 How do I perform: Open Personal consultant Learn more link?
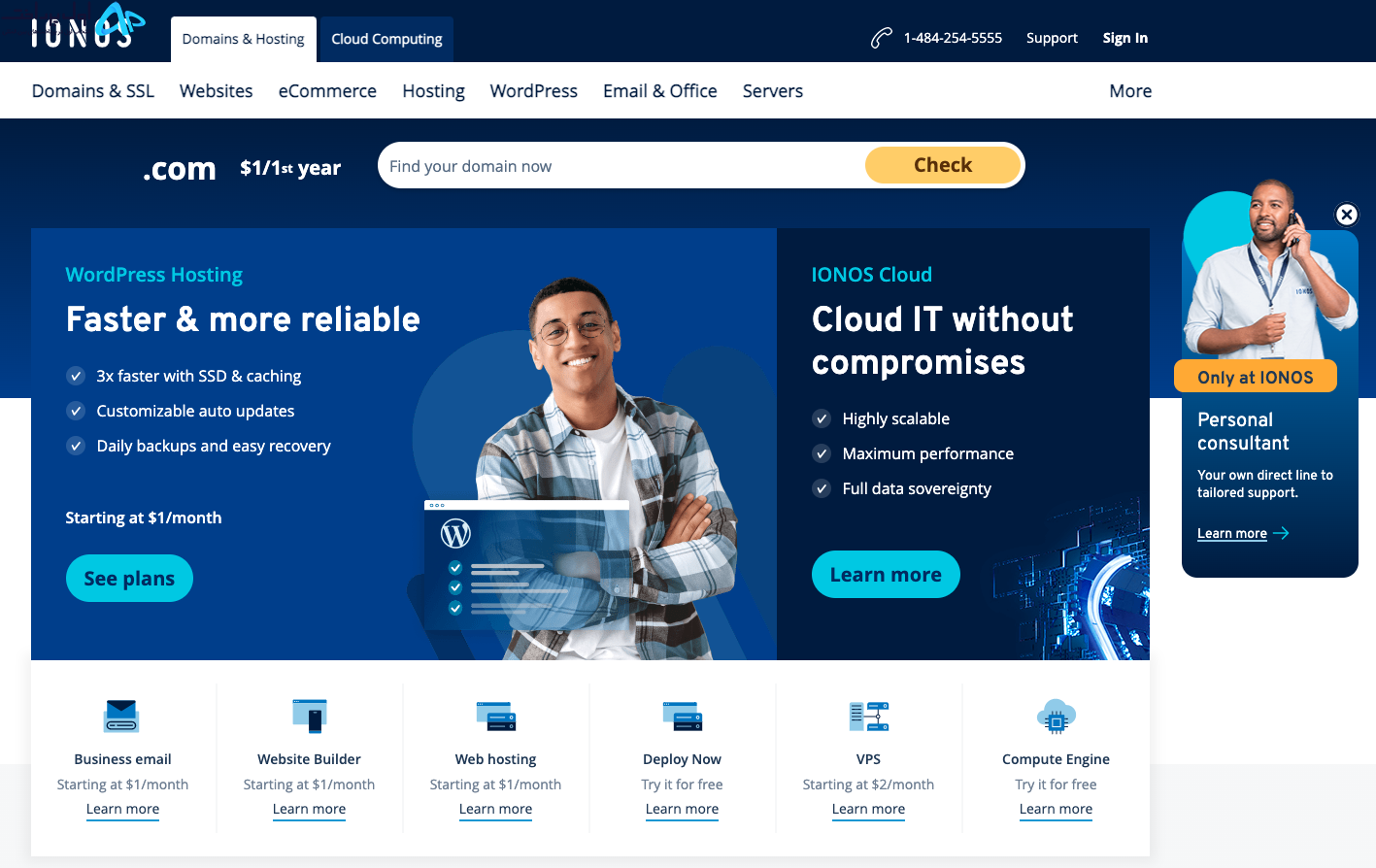pyautogui.click(x=1231, y=533)
